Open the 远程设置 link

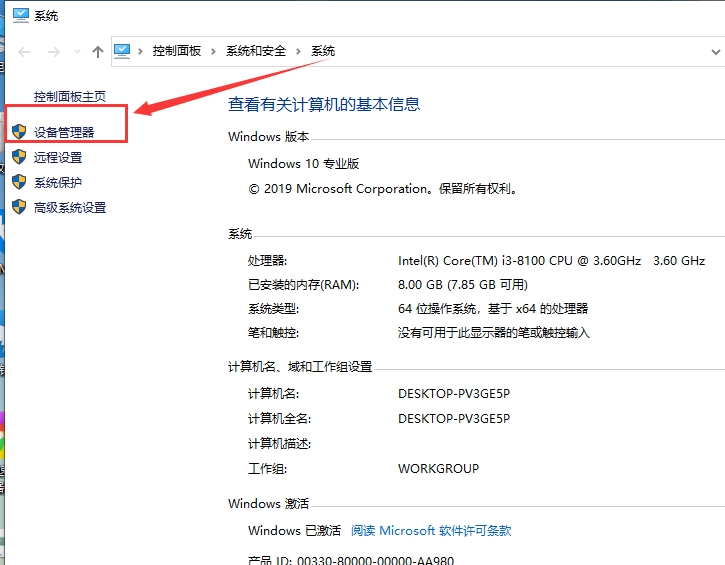pos(58,157)
